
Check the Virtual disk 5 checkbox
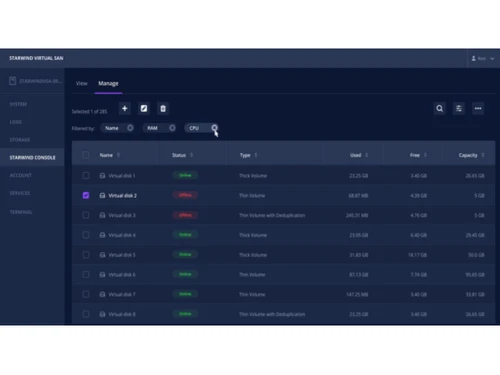(x=86, y=255)
